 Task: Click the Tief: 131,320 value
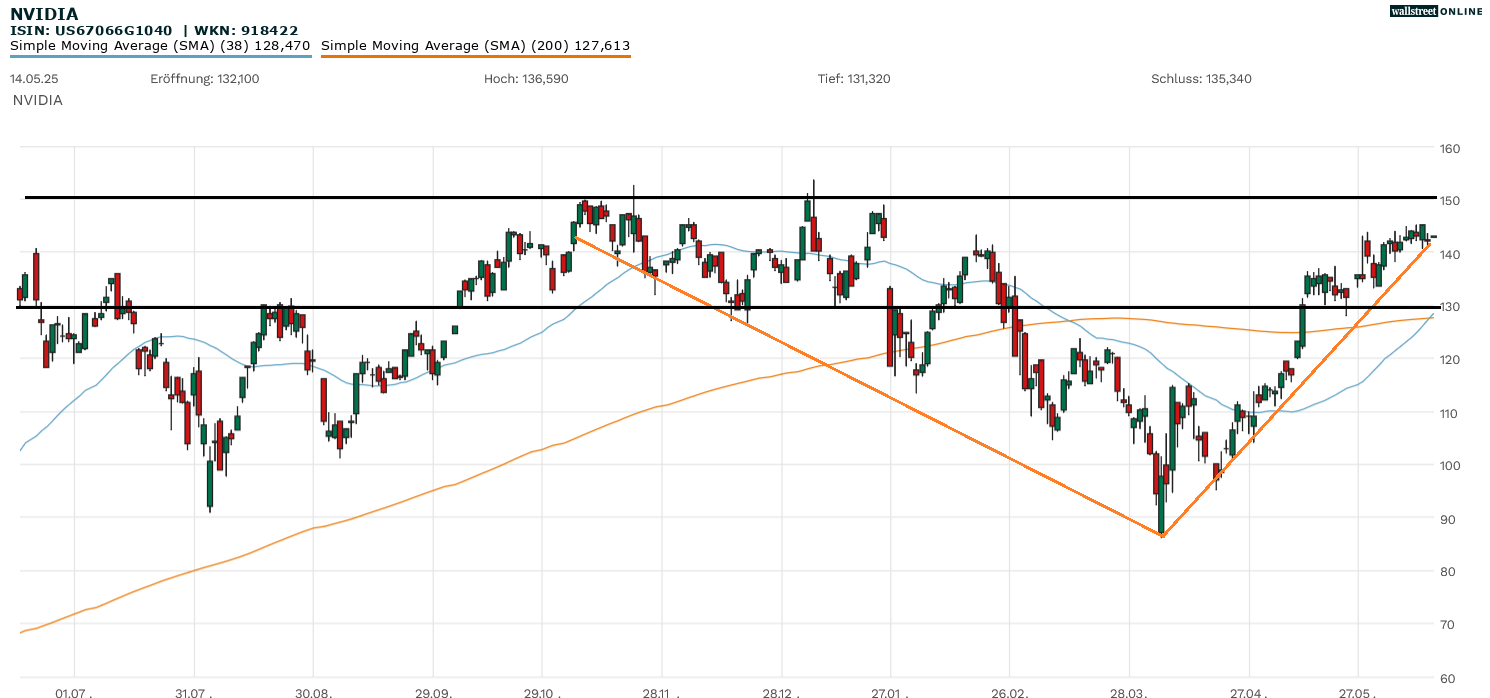[x=854, y=79]
